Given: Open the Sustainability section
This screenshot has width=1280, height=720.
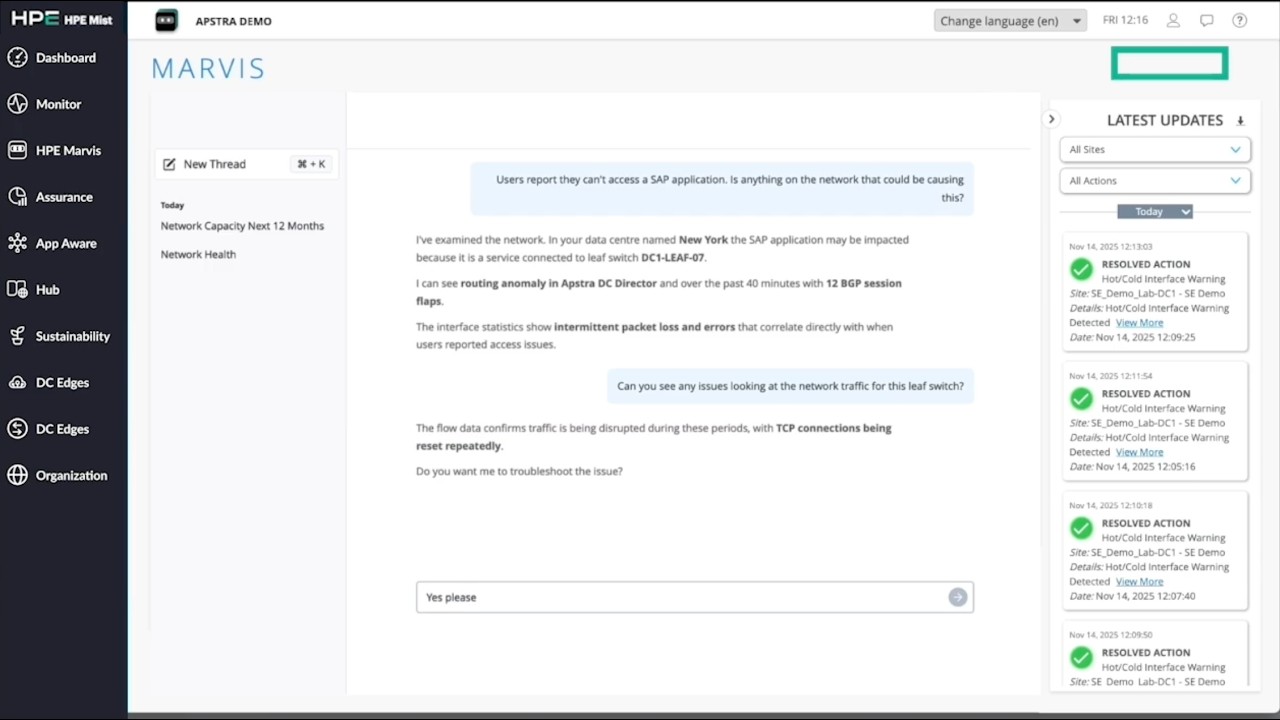Looking at the screenshot, I should tap(58, 336).
